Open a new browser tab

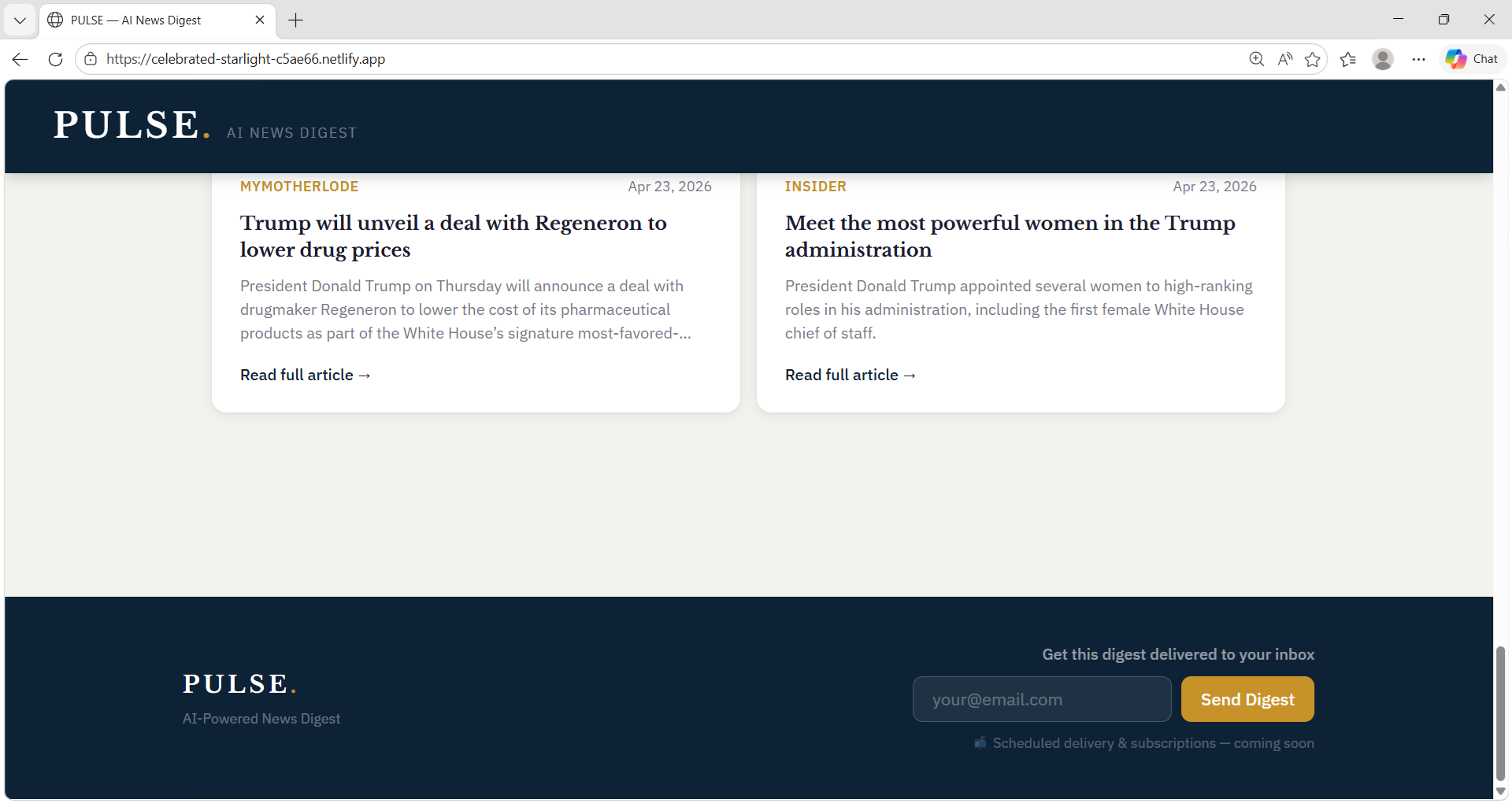click(x=296, y=20)
